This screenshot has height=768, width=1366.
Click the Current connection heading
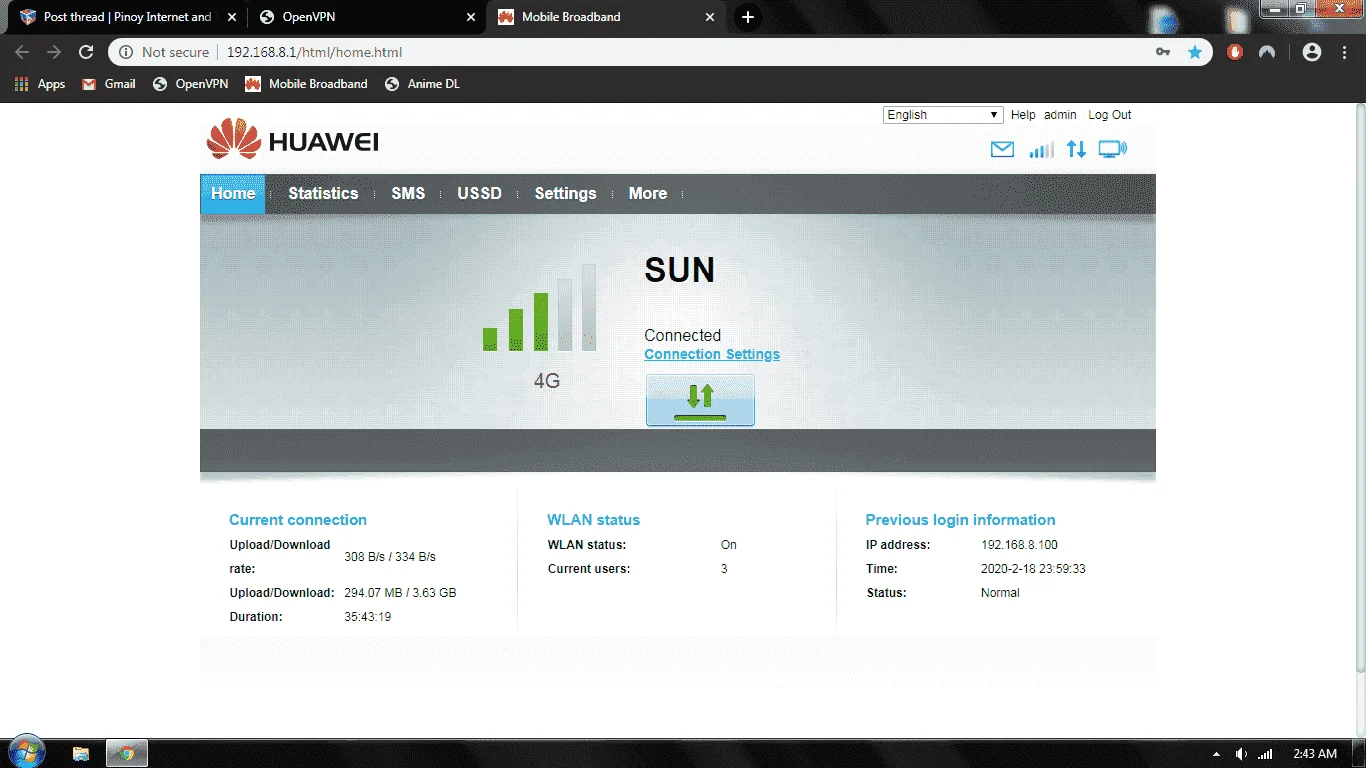(298, 520)
